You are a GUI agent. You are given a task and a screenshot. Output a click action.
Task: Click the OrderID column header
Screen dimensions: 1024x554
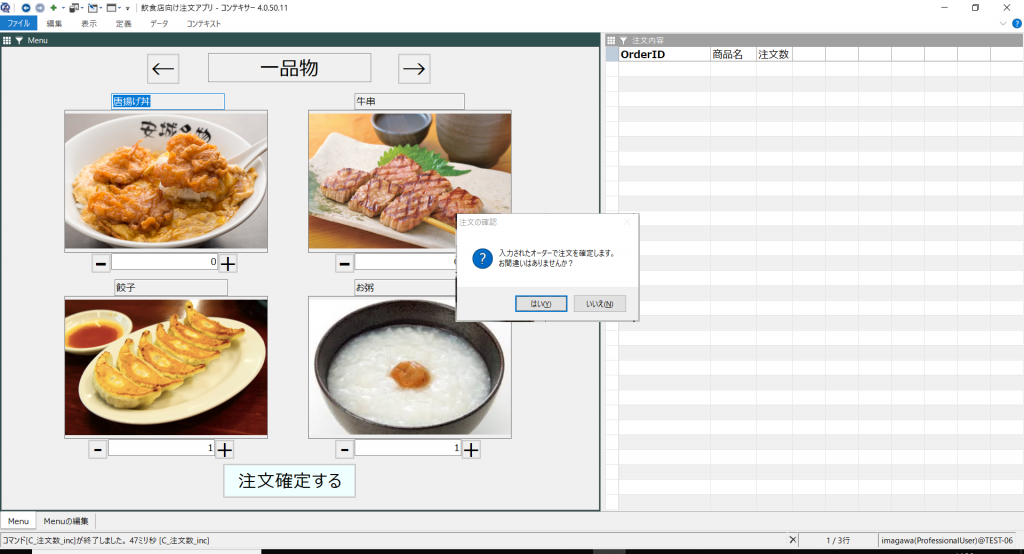coord(664,54)
